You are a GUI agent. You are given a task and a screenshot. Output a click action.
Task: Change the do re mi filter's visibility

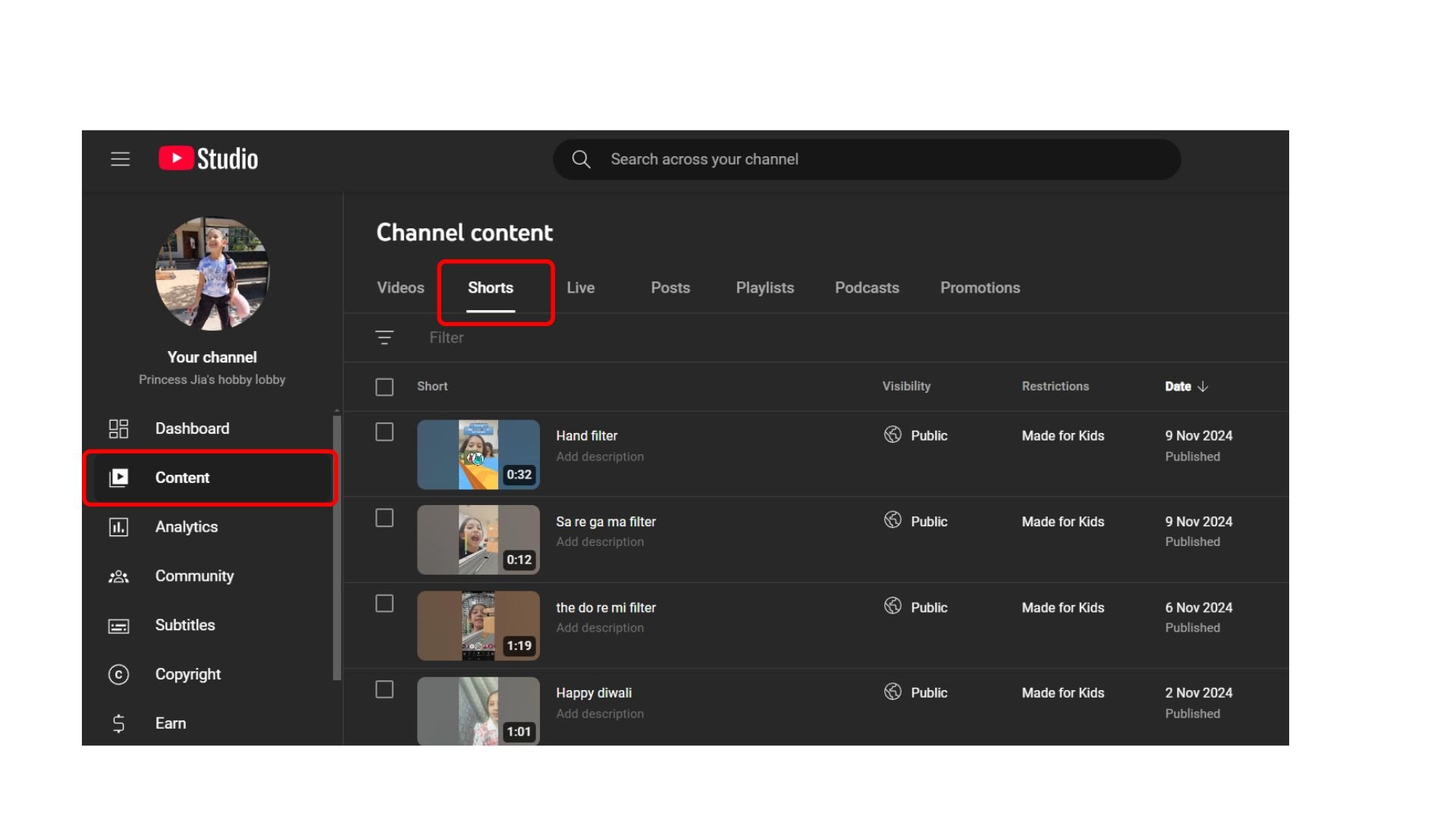916,607
